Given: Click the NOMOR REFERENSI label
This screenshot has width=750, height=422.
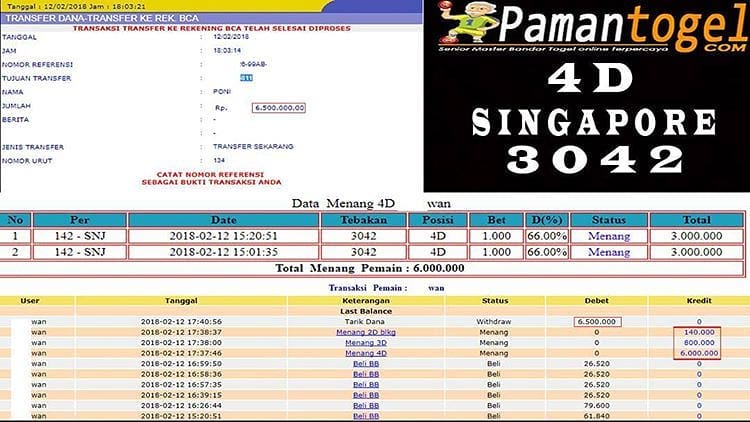Looking at the screenshot, I should click(37, 65).
